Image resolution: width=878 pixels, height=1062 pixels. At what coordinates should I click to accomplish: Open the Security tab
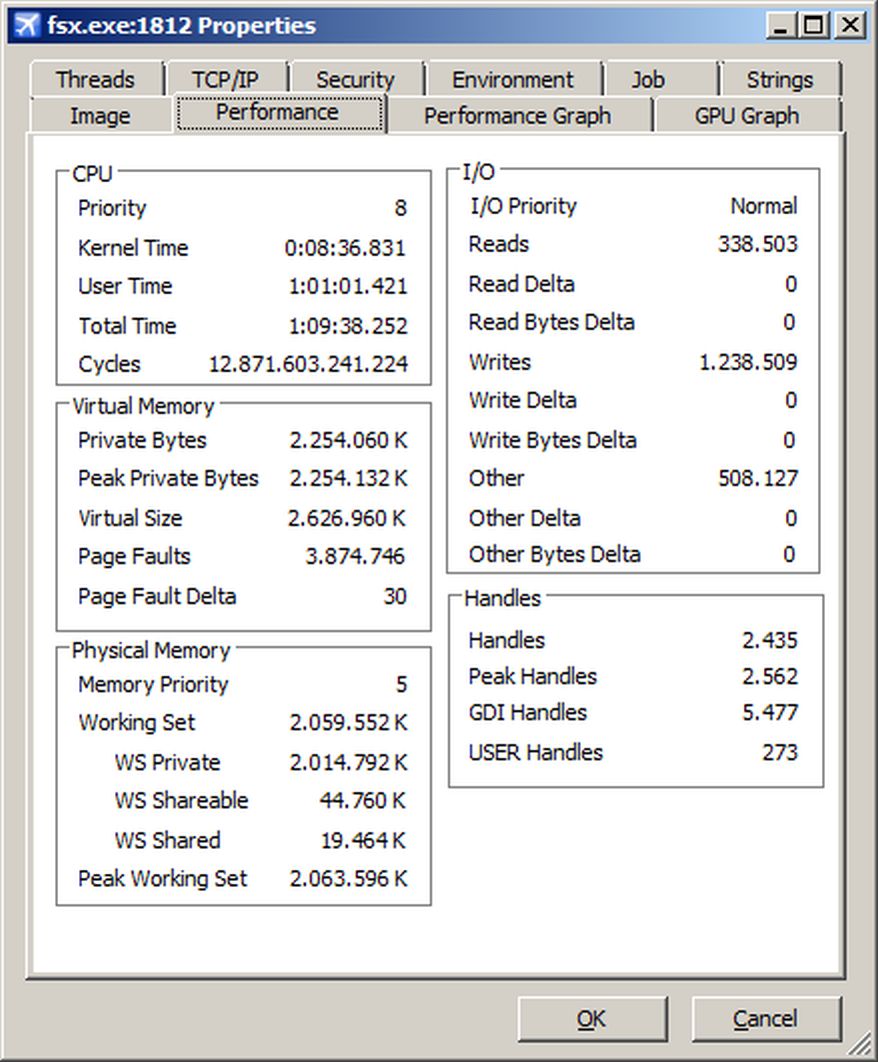coord(355,79)
